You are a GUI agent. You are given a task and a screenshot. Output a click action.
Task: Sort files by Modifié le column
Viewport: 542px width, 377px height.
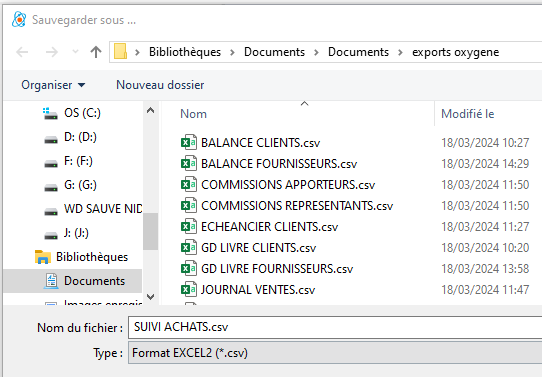pyautogui.click(x=468, y=114)
